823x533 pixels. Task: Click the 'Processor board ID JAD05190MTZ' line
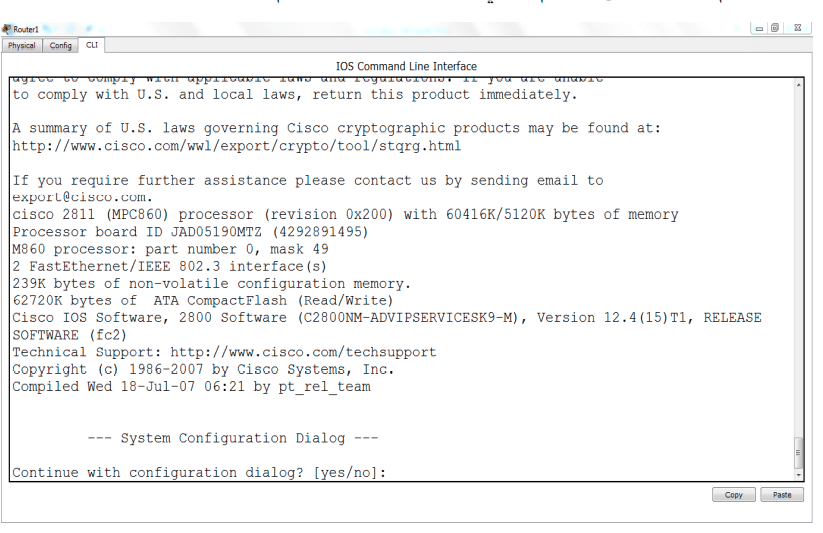point(191,232)
